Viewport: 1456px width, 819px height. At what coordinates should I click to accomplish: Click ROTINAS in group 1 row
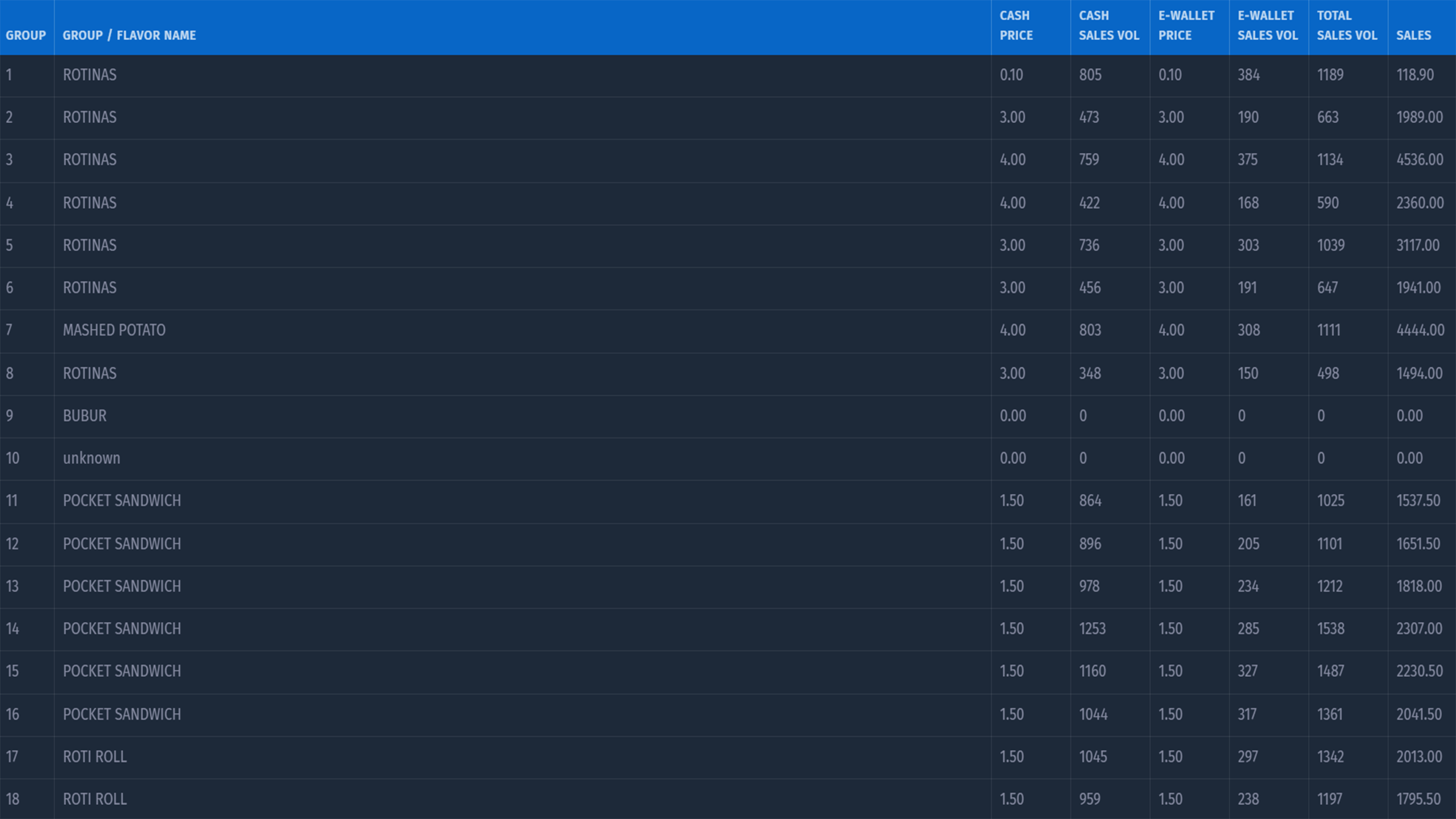click(x=90, y=75)
